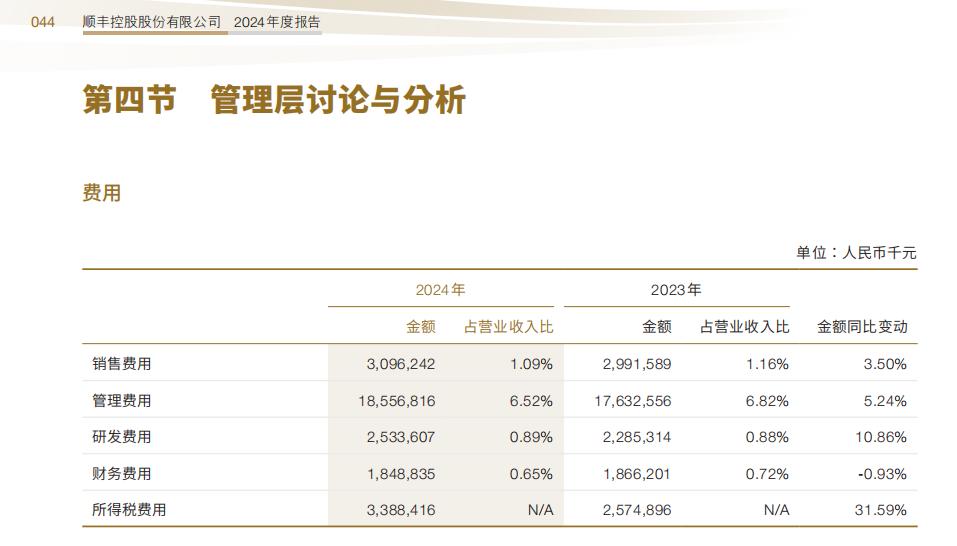Click N/A in 2024年 所得税费用 row
957x546 pixels.
pos(541,510)
